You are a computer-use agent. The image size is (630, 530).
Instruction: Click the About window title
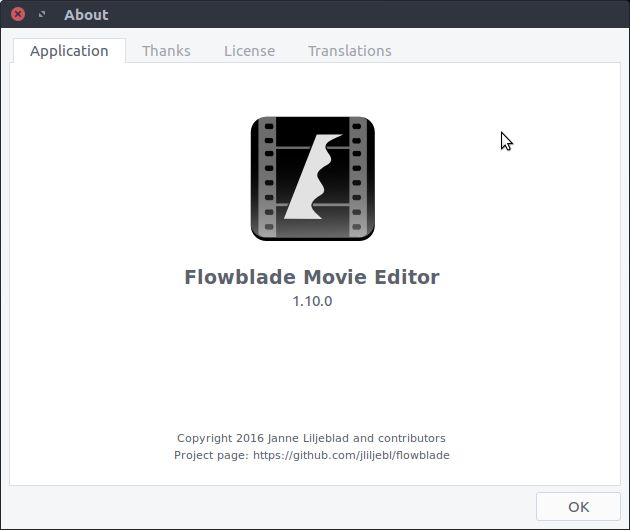click(86, 15)
